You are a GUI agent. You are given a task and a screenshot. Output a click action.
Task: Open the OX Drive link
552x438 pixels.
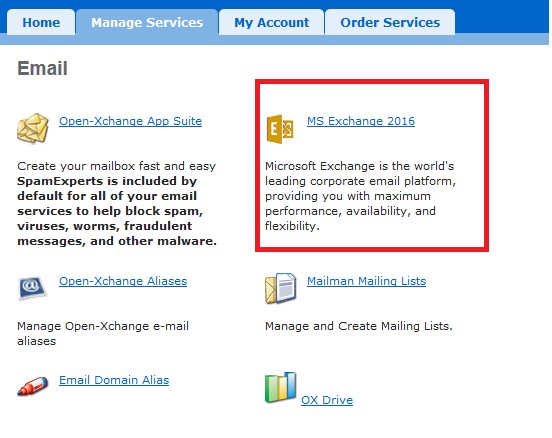click(x=327, y=400)
